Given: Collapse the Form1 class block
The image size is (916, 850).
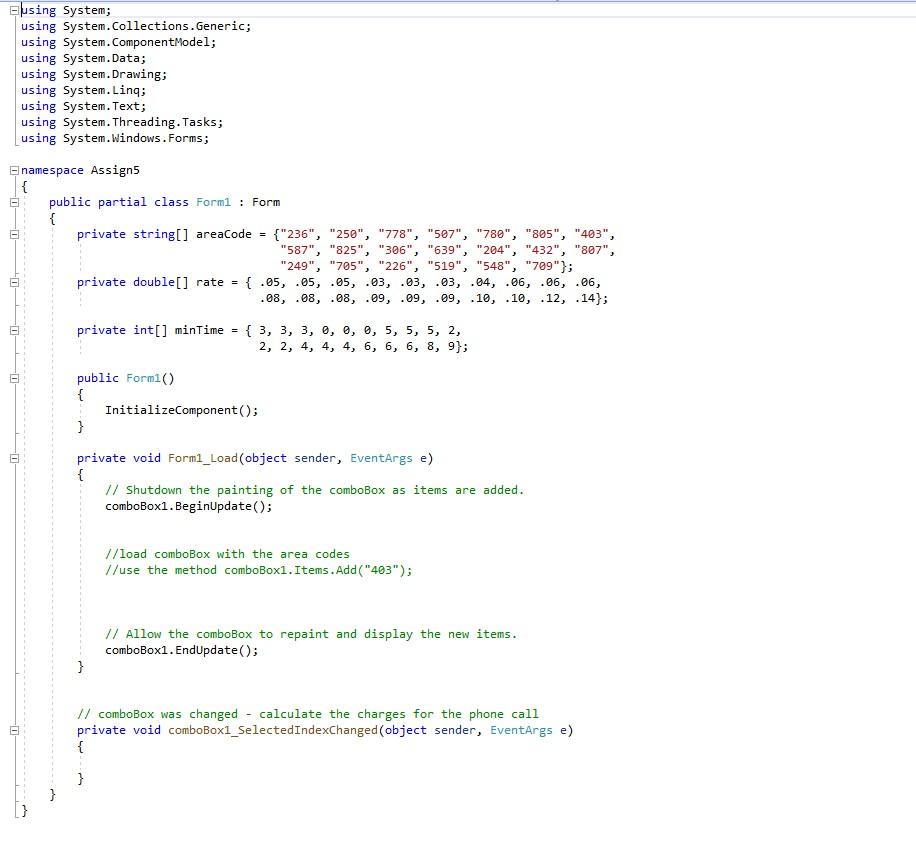Looking at the screenshot, I should point(14,203).
